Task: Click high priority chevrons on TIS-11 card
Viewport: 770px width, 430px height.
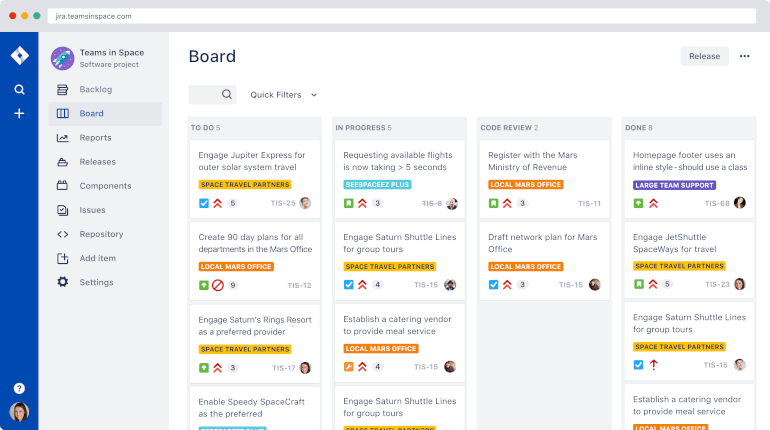Action: click(507, 203)
